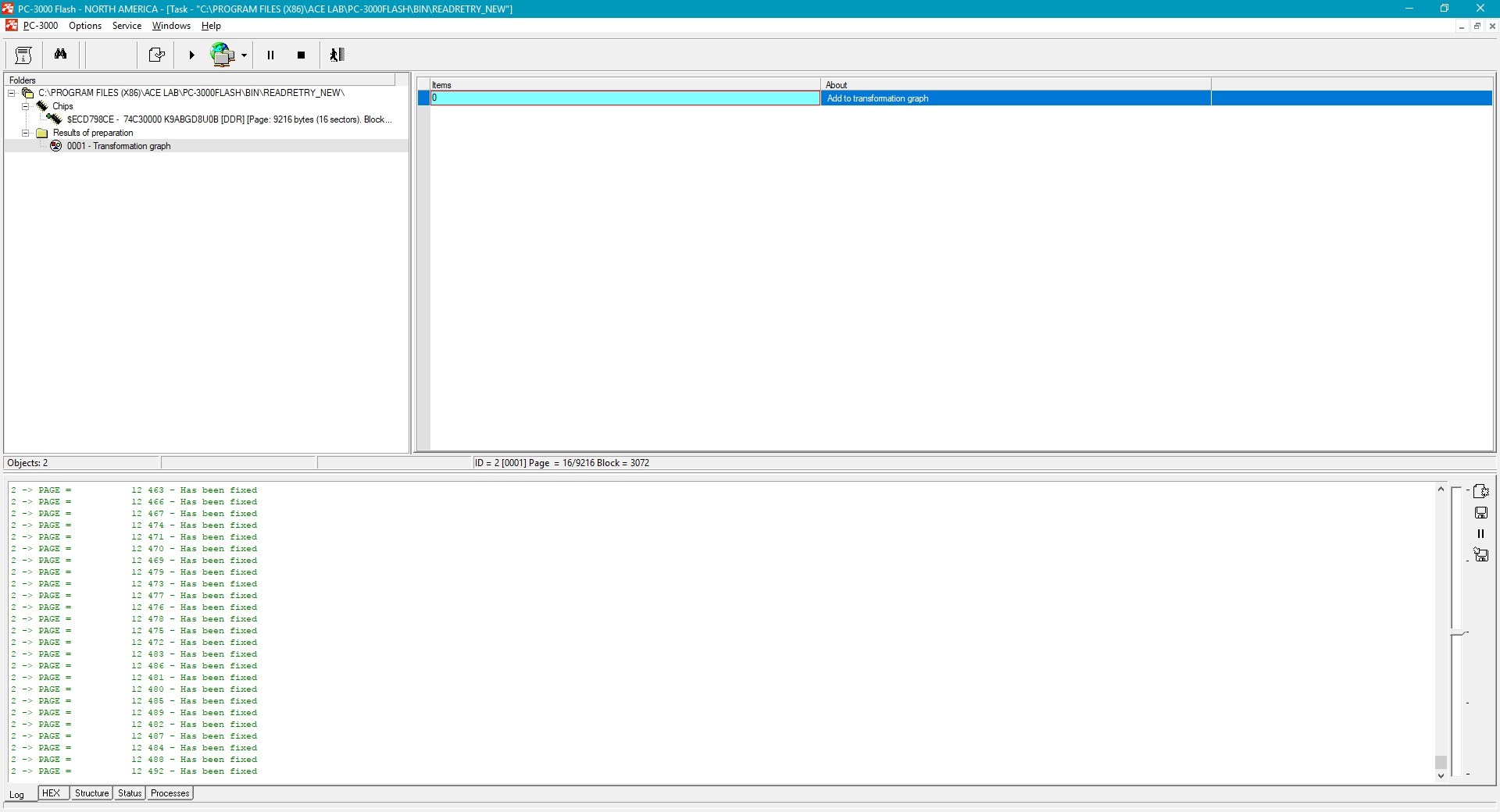Collapse the Results of preparation folder

click(x=26, y=133)
